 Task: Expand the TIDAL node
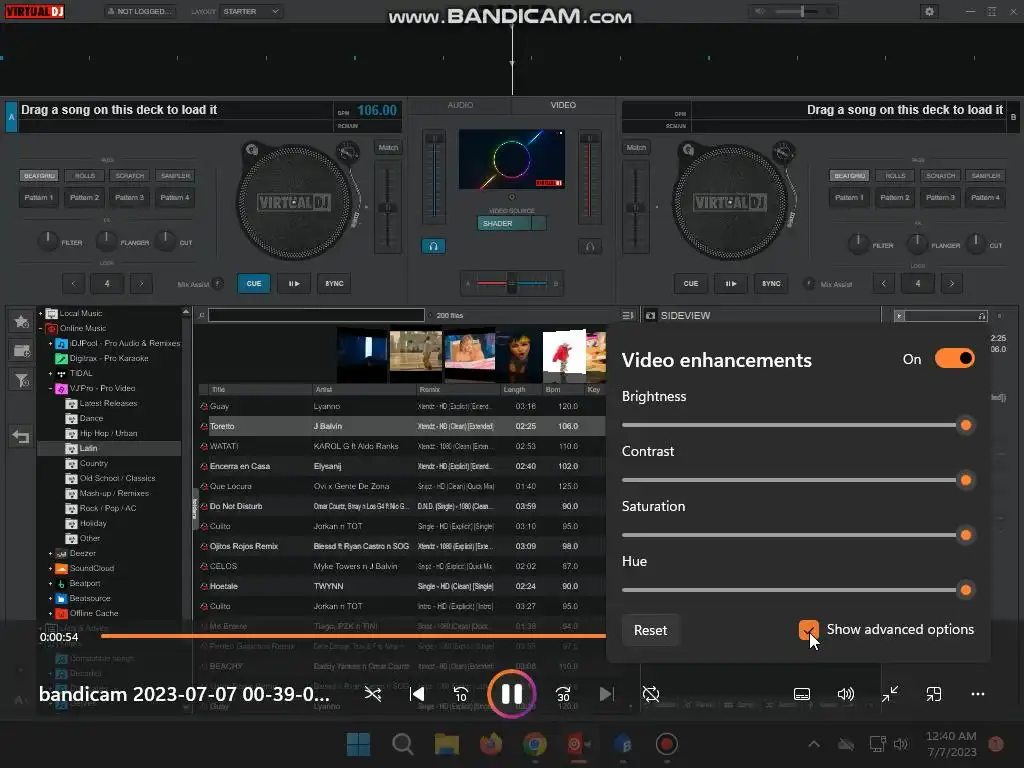(50, 374)
